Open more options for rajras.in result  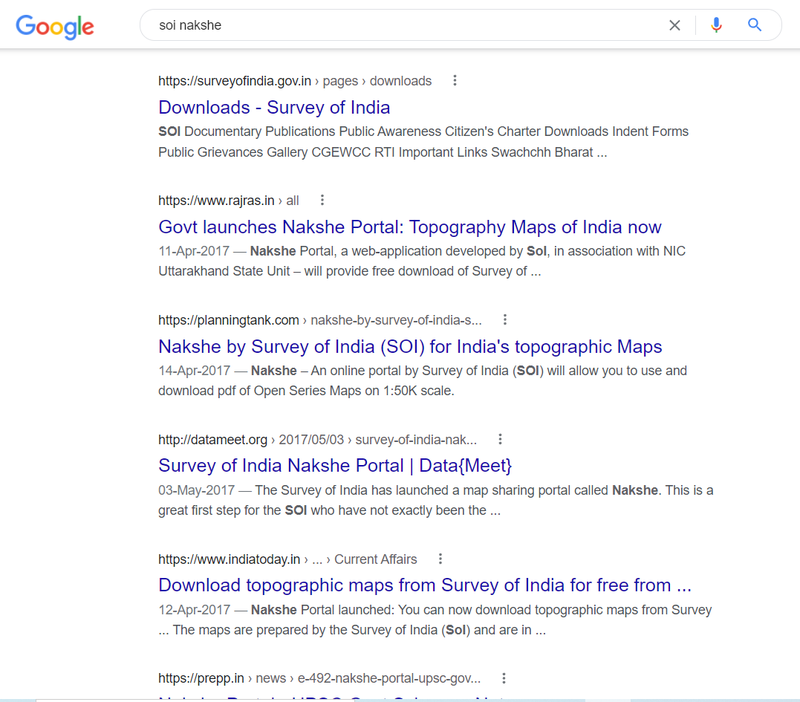322,200
